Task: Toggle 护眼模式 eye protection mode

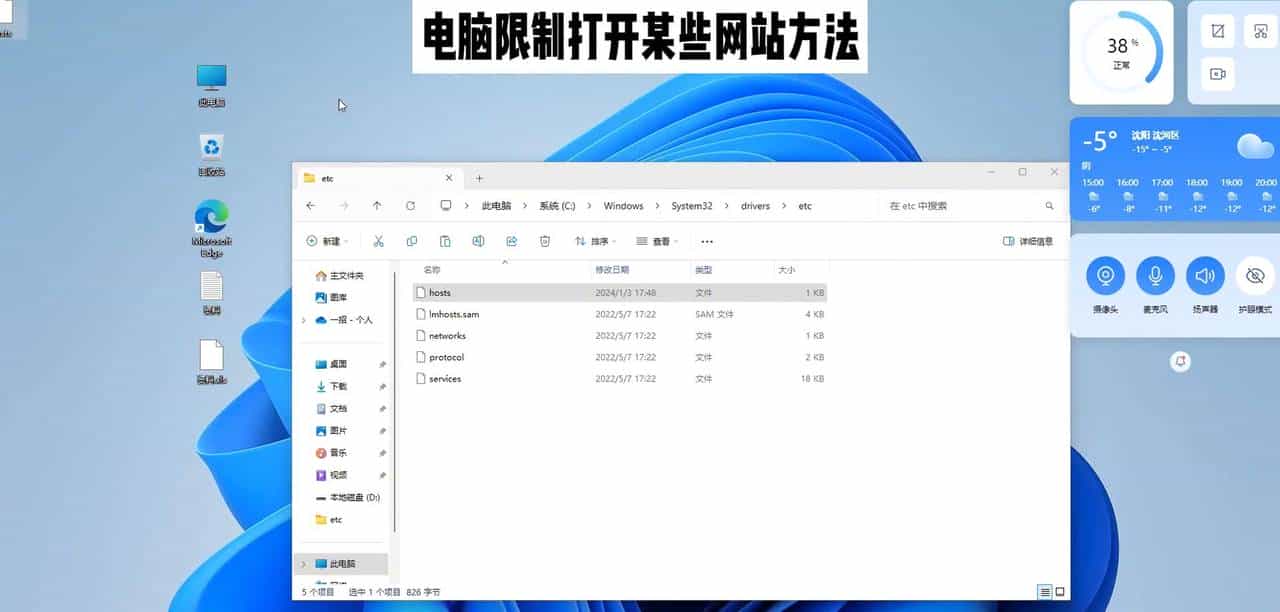Action: coord(1255,278)
